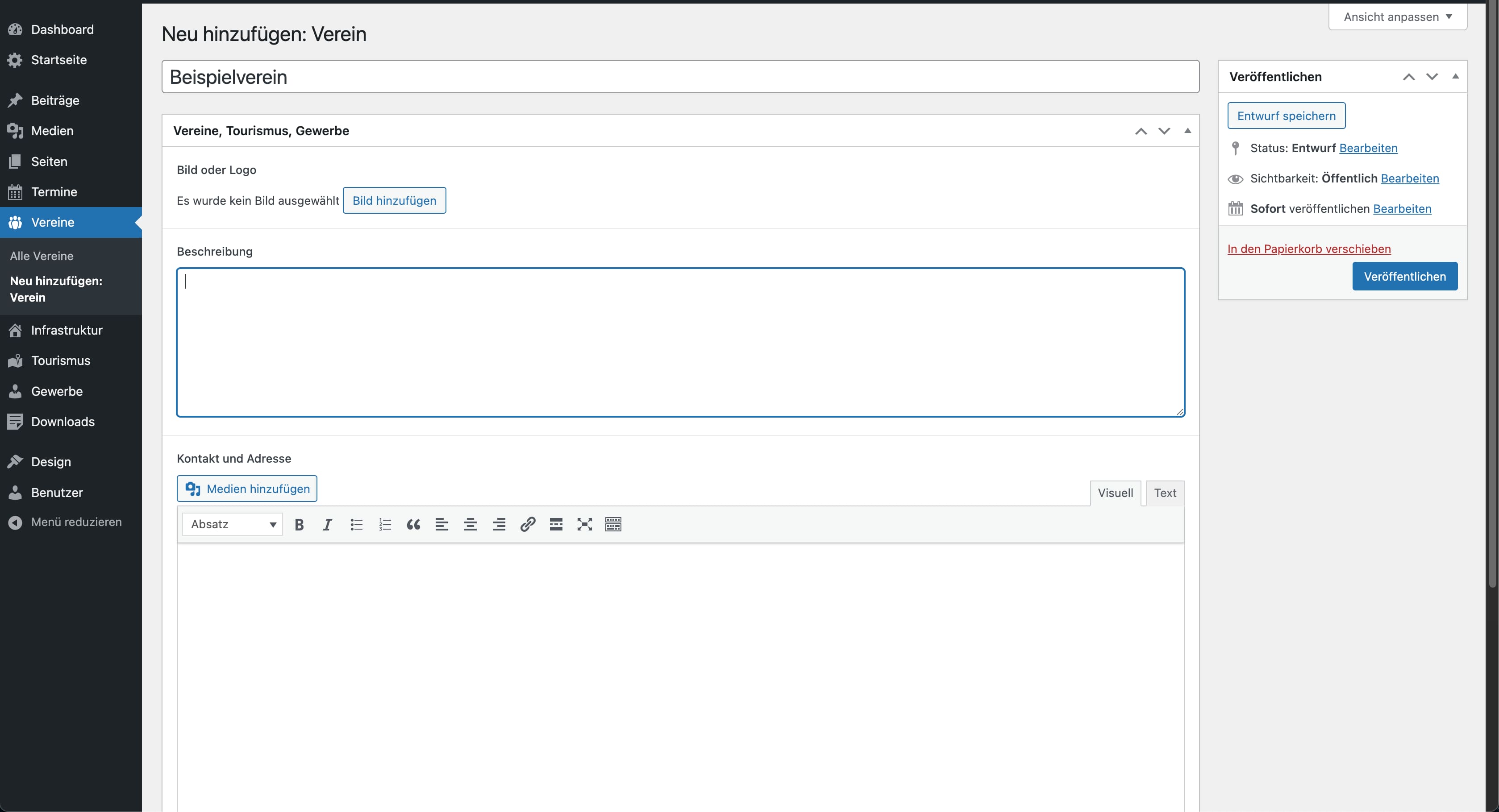
Task: Toggle bold formatting in editor toolbar
Action: [x=299, y=525]
